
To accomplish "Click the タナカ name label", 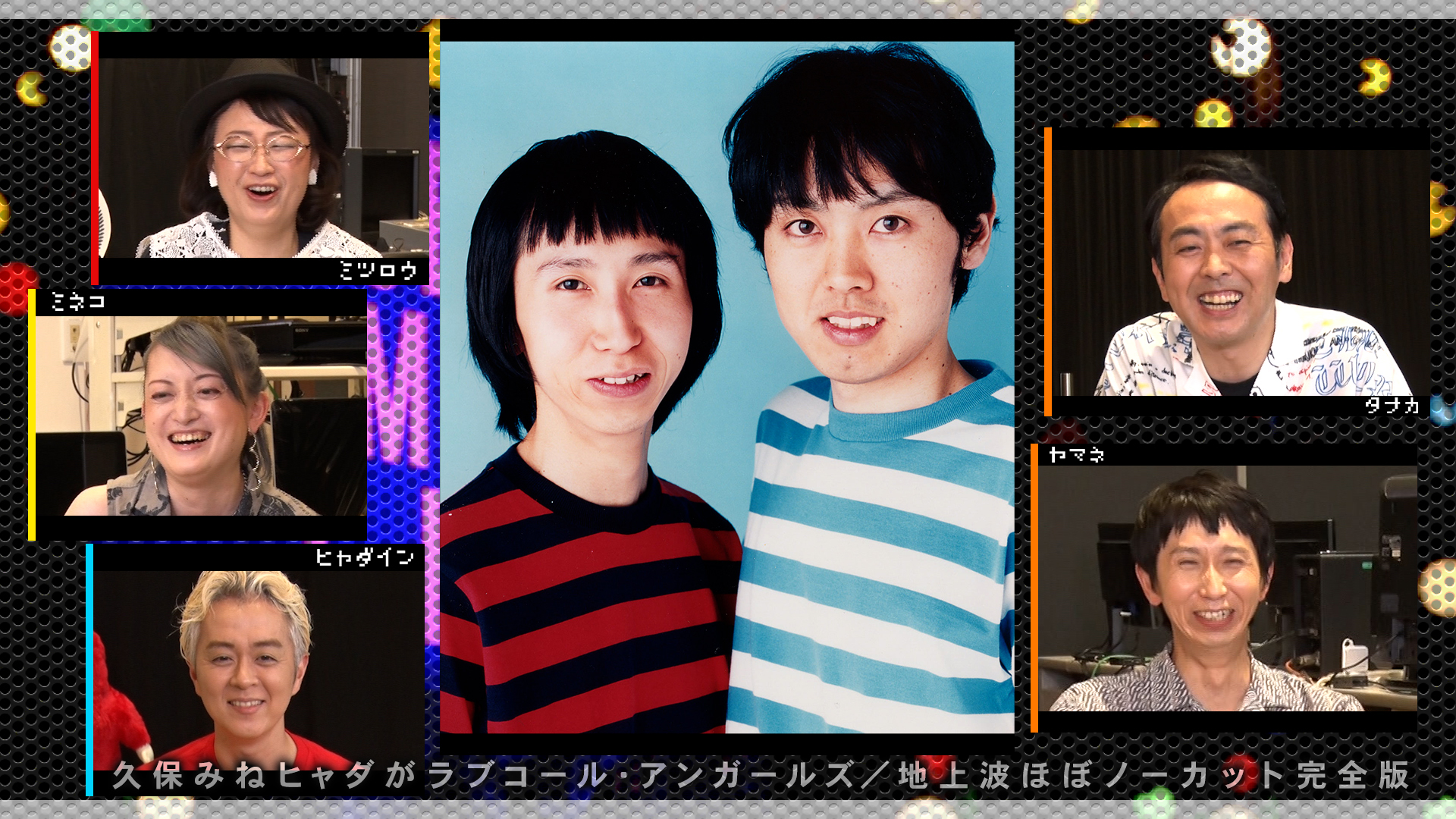I will tap(1392, 405).
